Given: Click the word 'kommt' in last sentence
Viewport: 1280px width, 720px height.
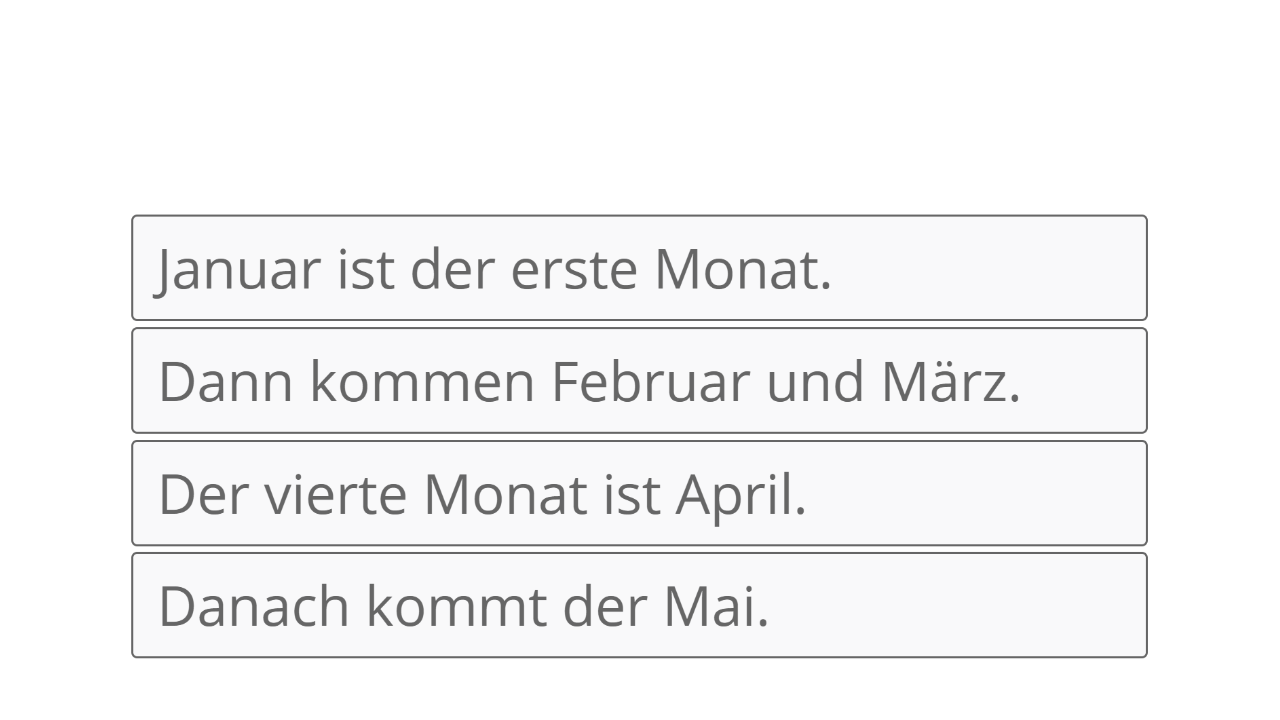Looking at the screenshot, I should 456,606.
